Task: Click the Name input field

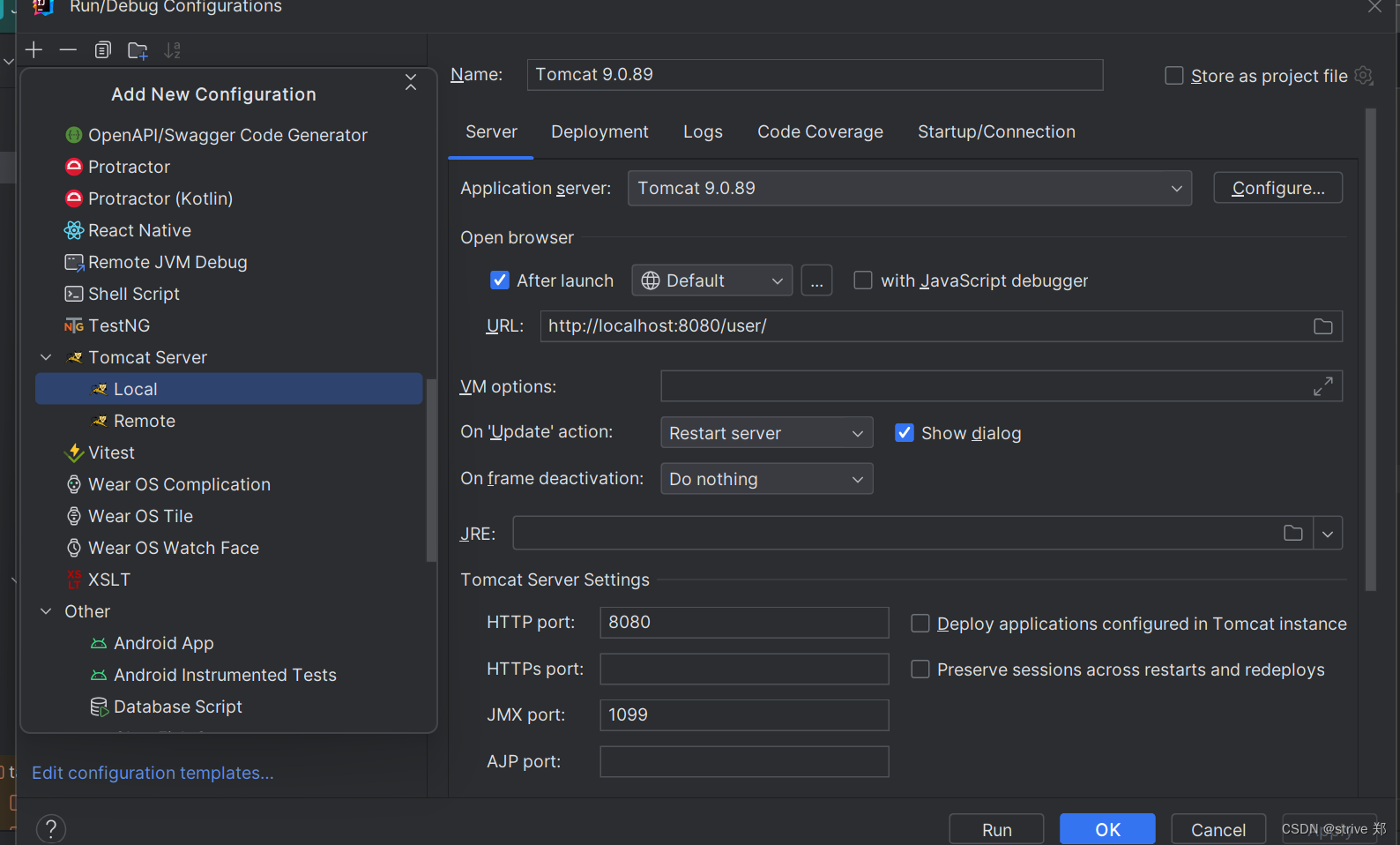Action: [x=815, y=75]
